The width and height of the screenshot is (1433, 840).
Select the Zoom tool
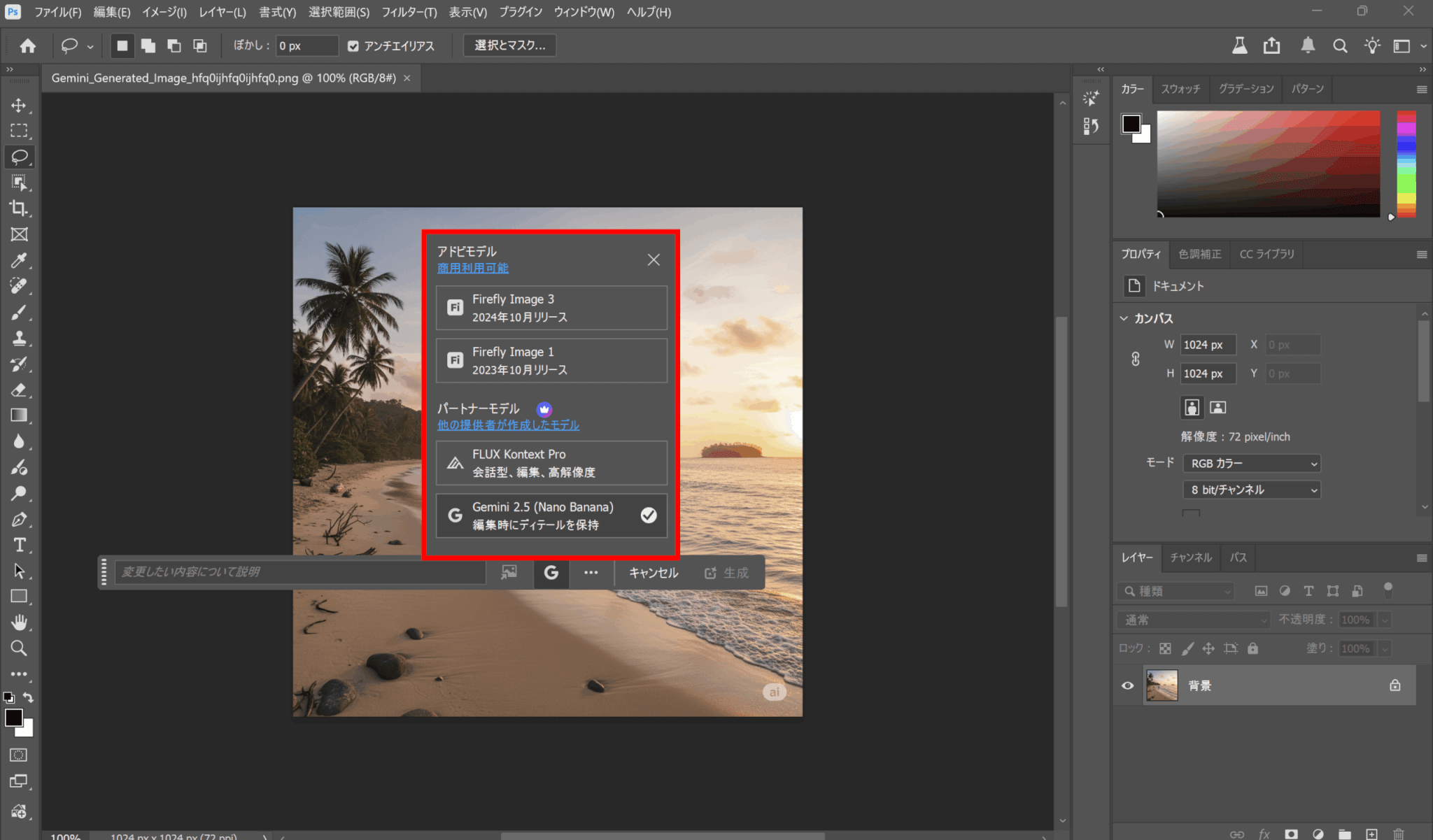pos(19,648)
